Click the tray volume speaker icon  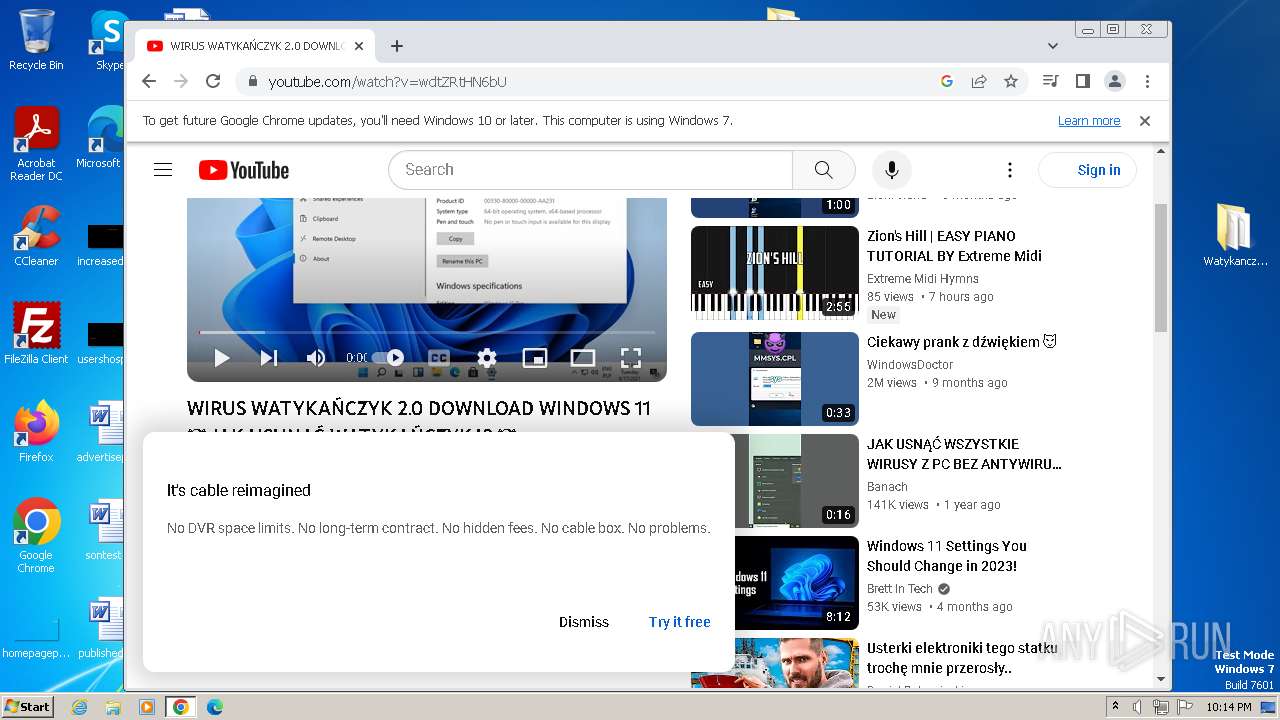click(x=1137, y=707)
